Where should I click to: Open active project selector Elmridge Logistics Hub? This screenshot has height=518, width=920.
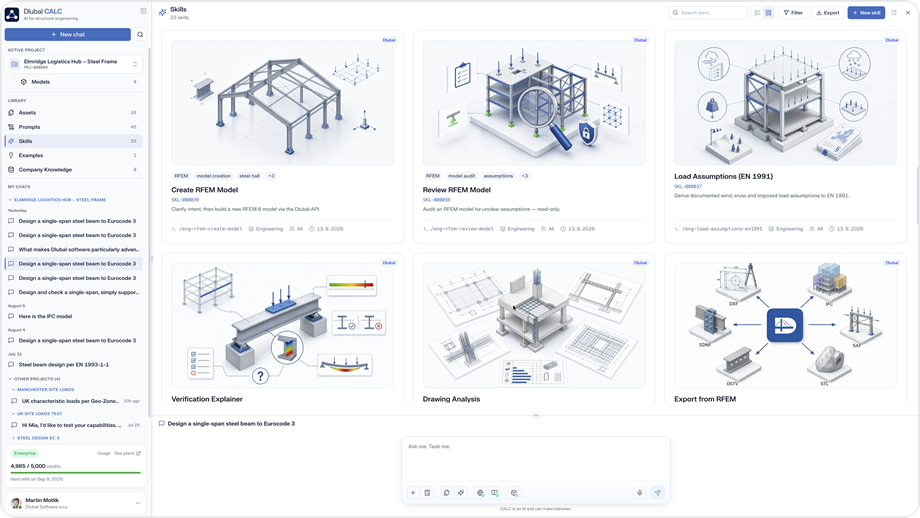tap(73, 64)
